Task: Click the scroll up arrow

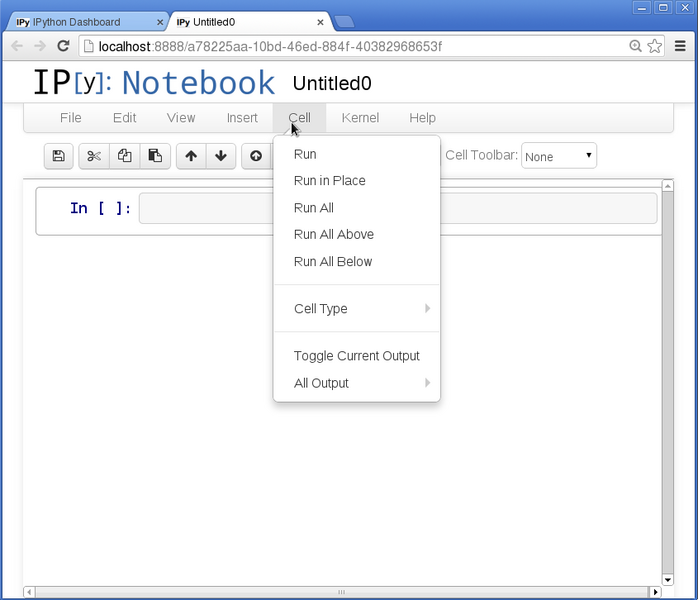Action: 667,186
